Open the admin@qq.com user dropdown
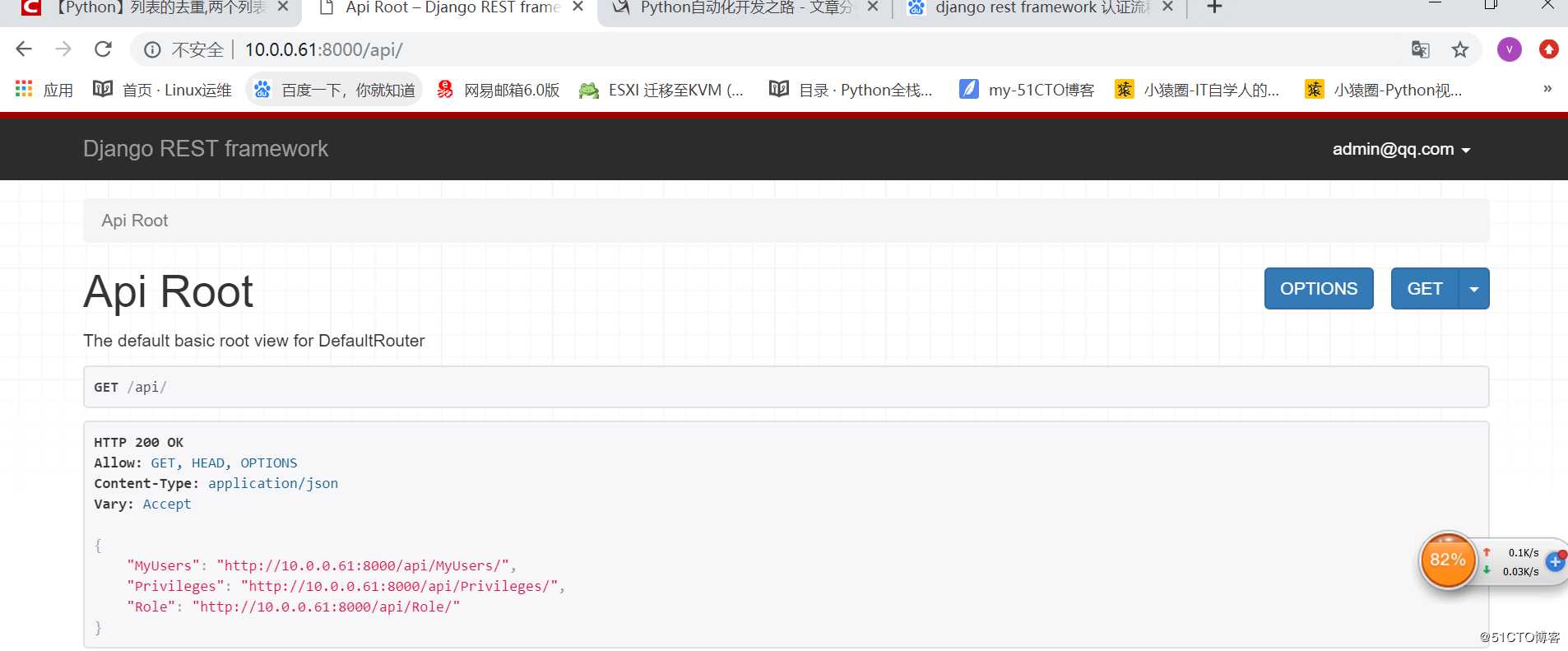1568x651 pixels. pos(1401,150)
